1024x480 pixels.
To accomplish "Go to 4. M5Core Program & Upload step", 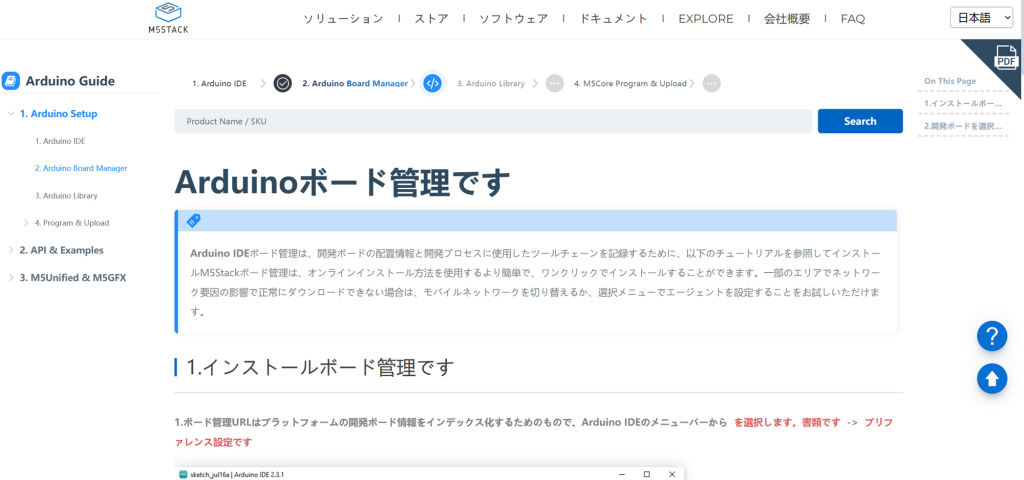I will (630, 84).
